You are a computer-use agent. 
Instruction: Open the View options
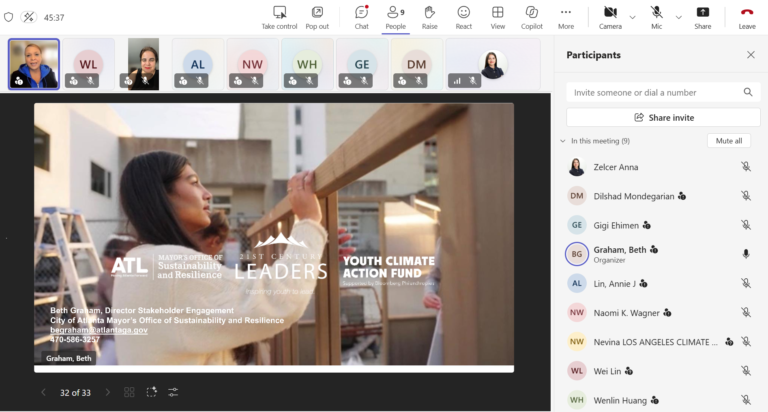pos(498,18)
